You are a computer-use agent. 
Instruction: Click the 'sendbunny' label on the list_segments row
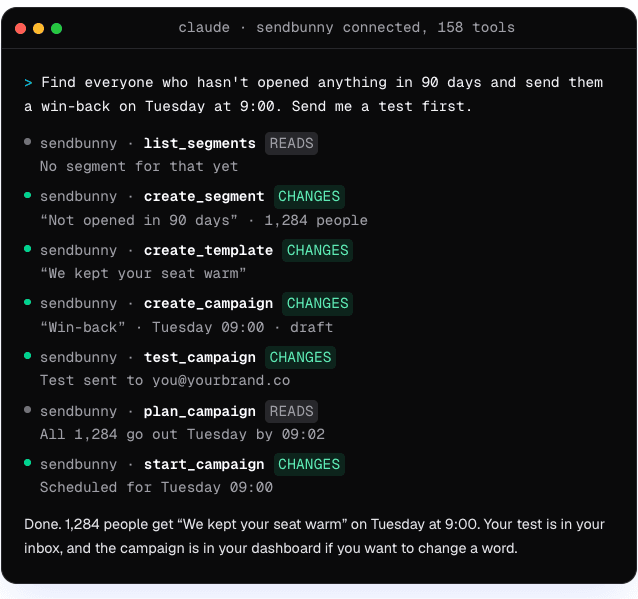(x=78, y=143)
